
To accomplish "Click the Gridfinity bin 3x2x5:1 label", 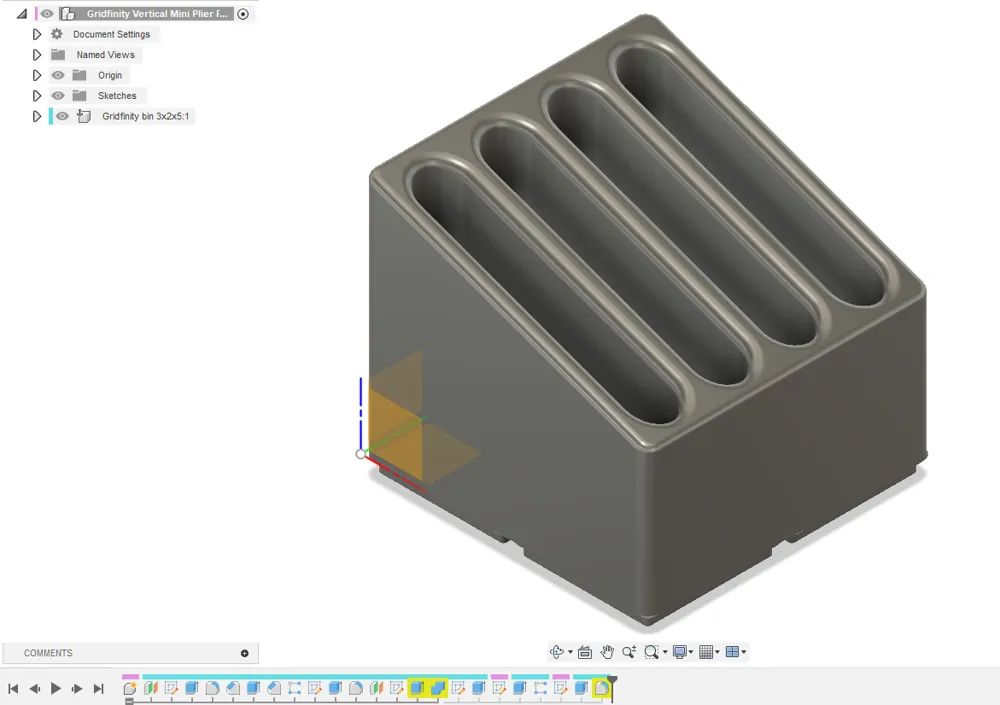I will (147, 116).
